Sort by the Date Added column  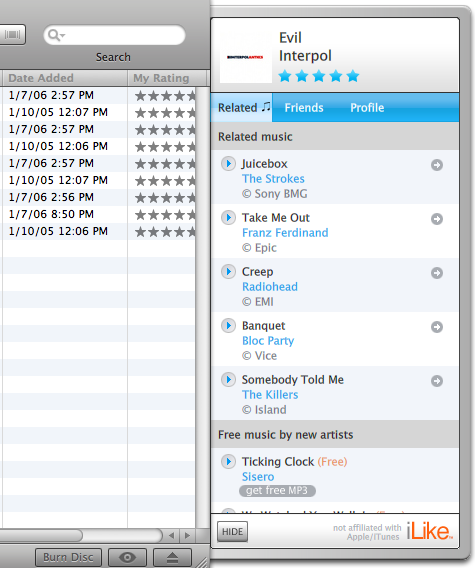pyautogui.click(x=65, y=78)
